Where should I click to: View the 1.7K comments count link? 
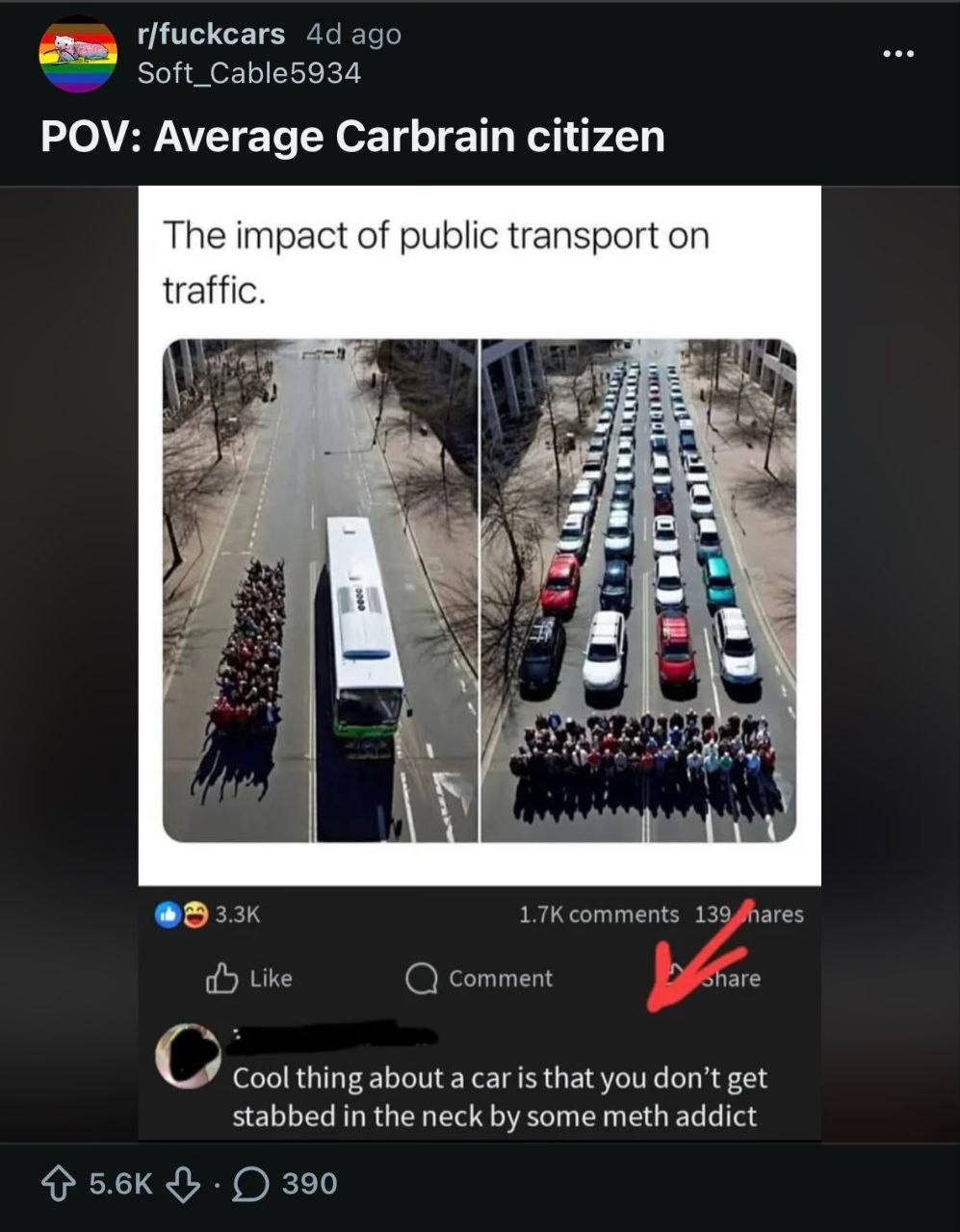pos(599,914)
